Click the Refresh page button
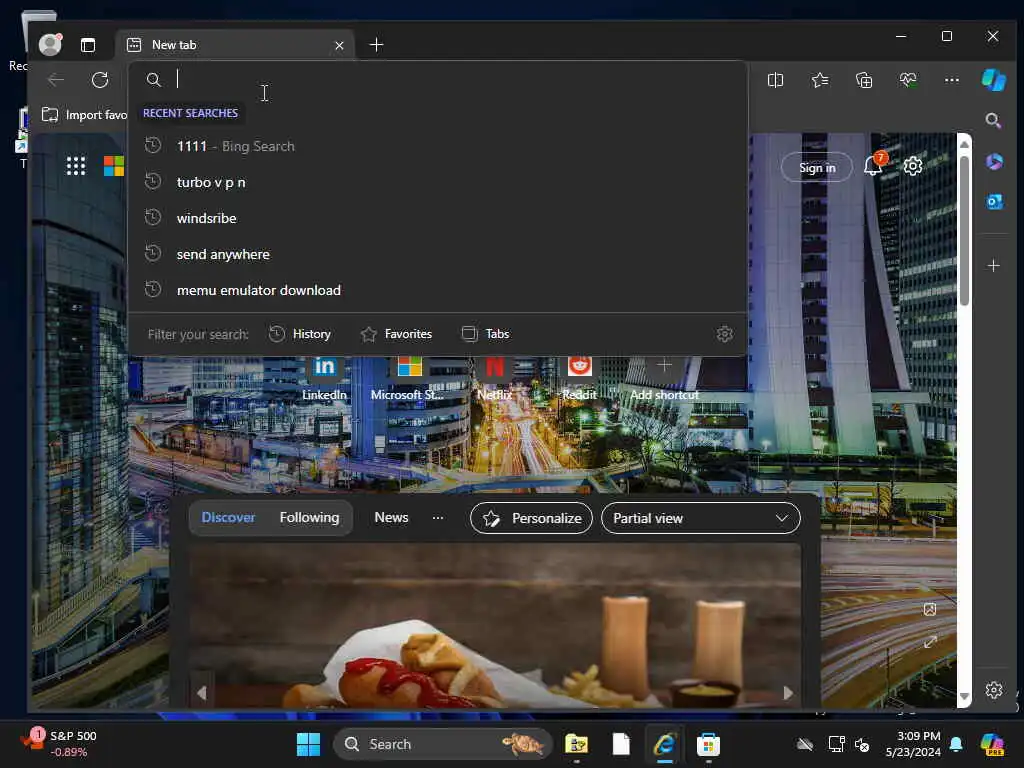The height and width of the screenshot is (768, 1024). point(100,80)
